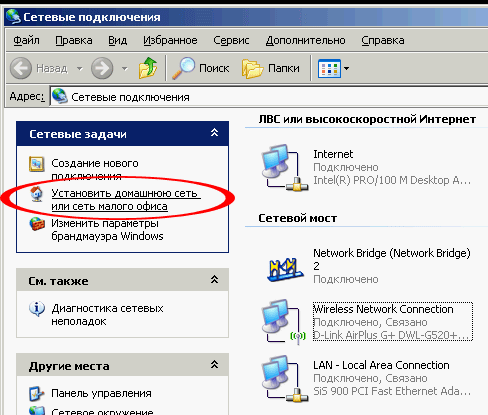Click SiS 900 PCI Fast Ethernet adapter text
The width and height of the screenshot is (488, 415).
[x=392, y=391]
